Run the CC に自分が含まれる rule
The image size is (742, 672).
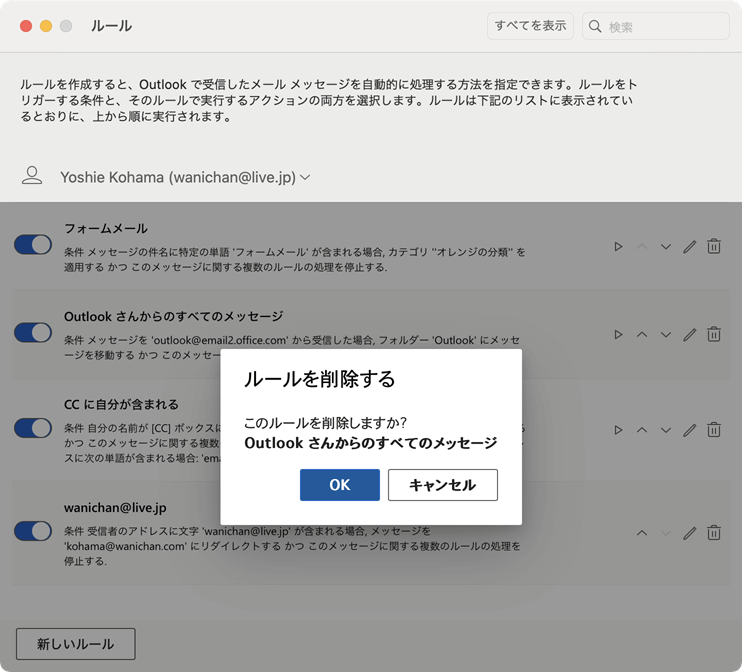point(618,430)
